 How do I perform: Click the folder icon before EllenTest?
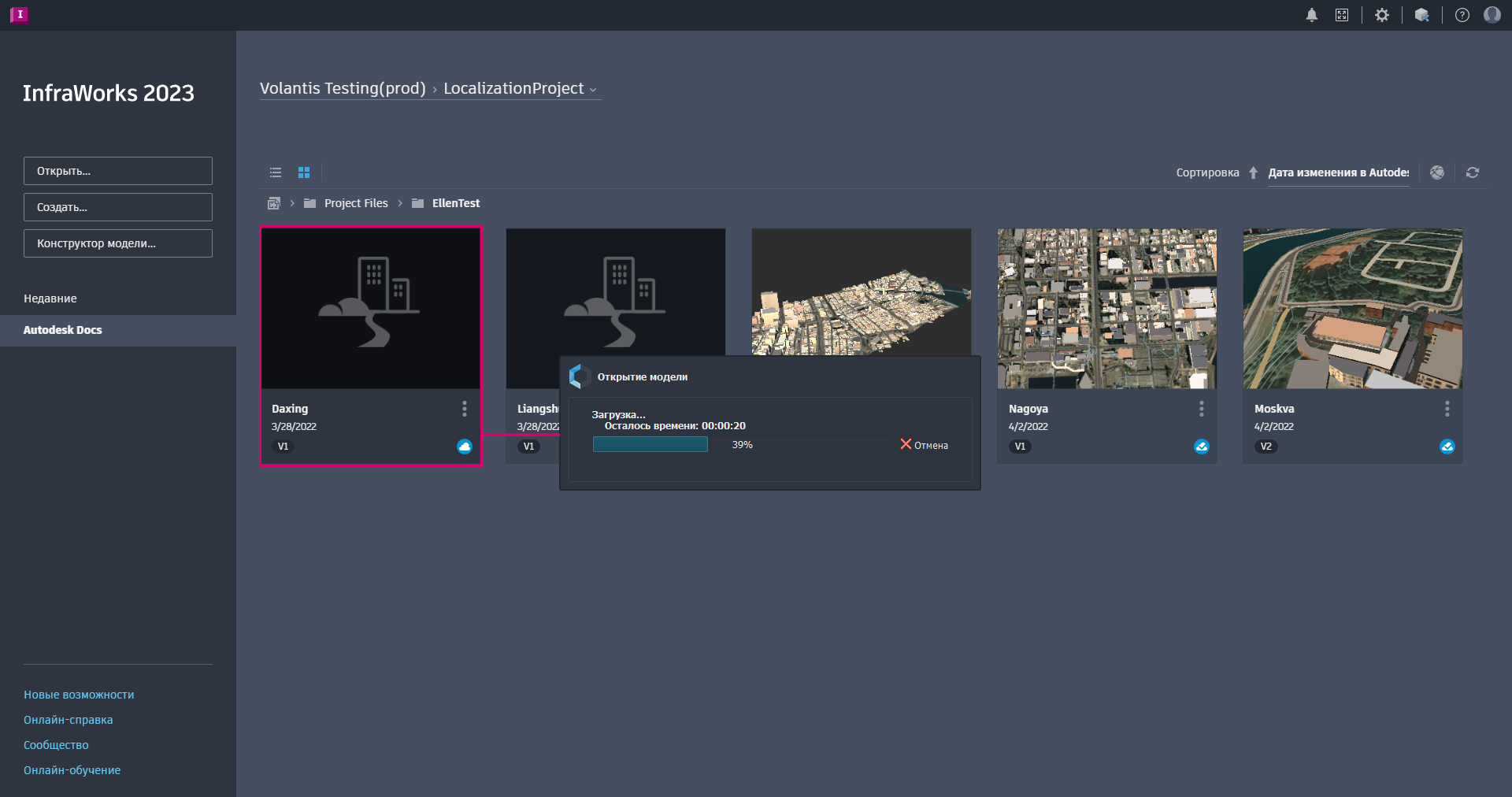(x=417, y=203)
